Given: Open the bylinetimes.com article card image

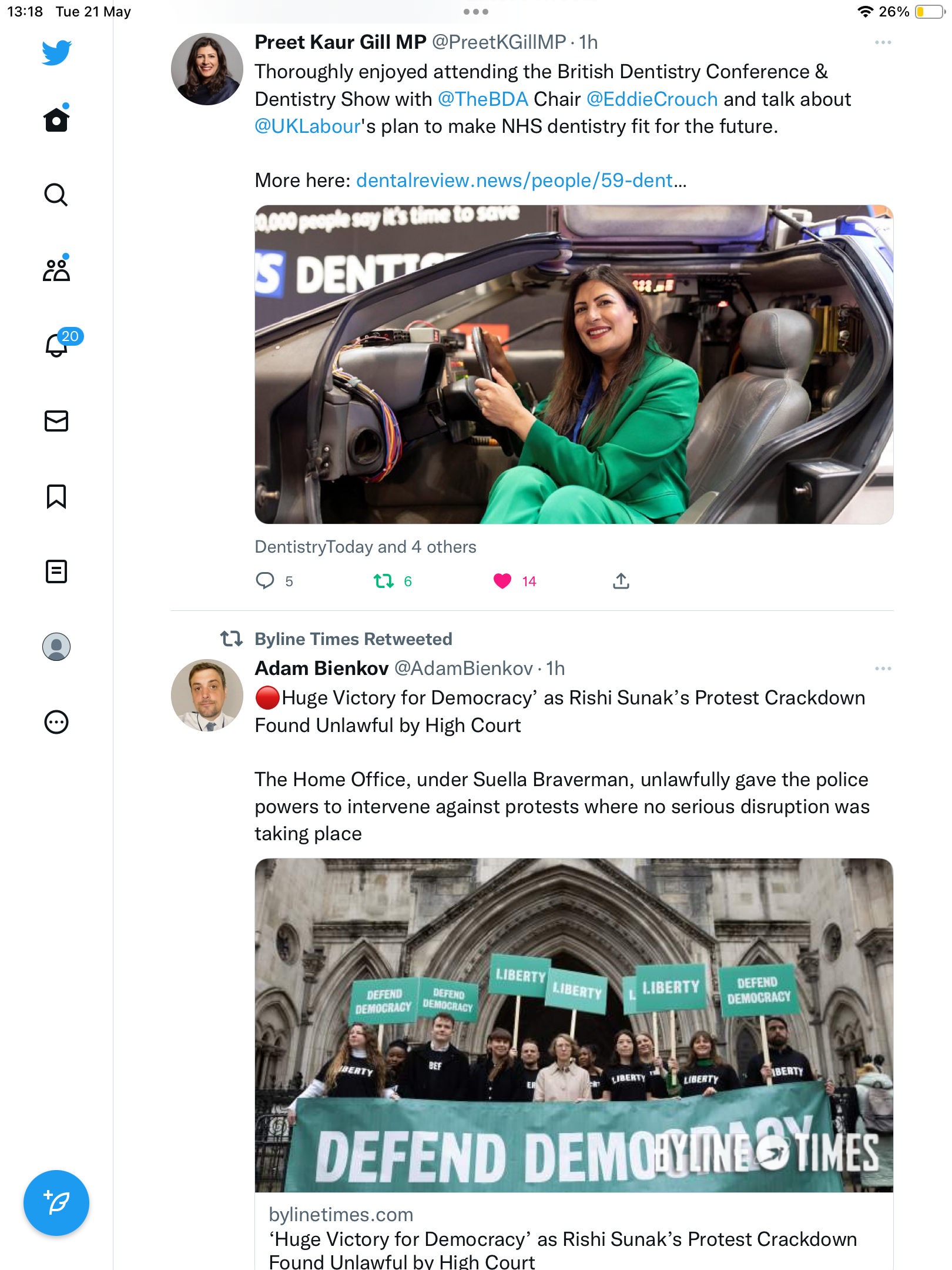Looking at the screenshot, I should click(574, 1025).
